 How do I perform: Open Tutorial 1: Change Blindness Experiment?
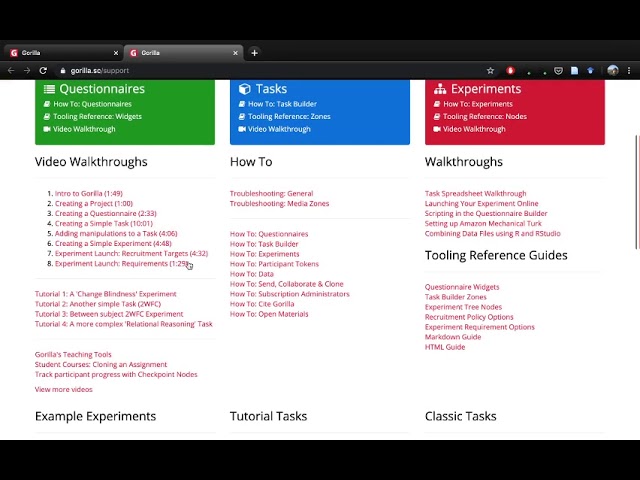(x=106, y=294)
